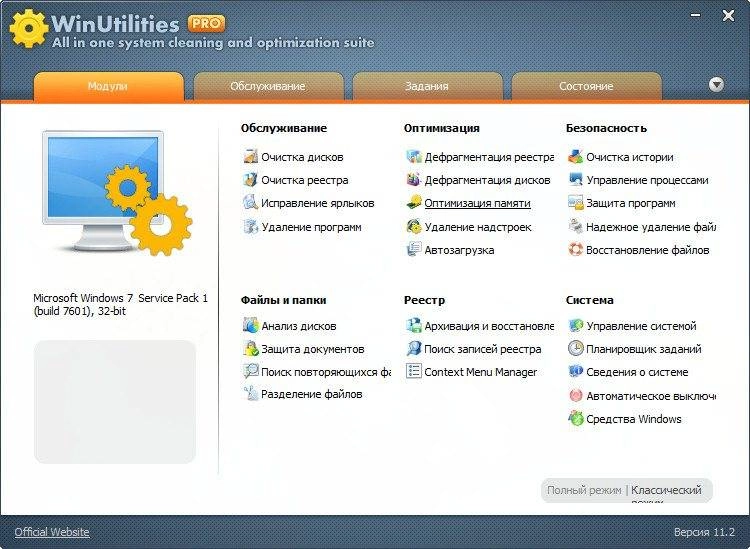This screenshot has width=750, height=549.
Task: Open the Состояние tab
Action: pyautogui.click(x=586, y=87)
